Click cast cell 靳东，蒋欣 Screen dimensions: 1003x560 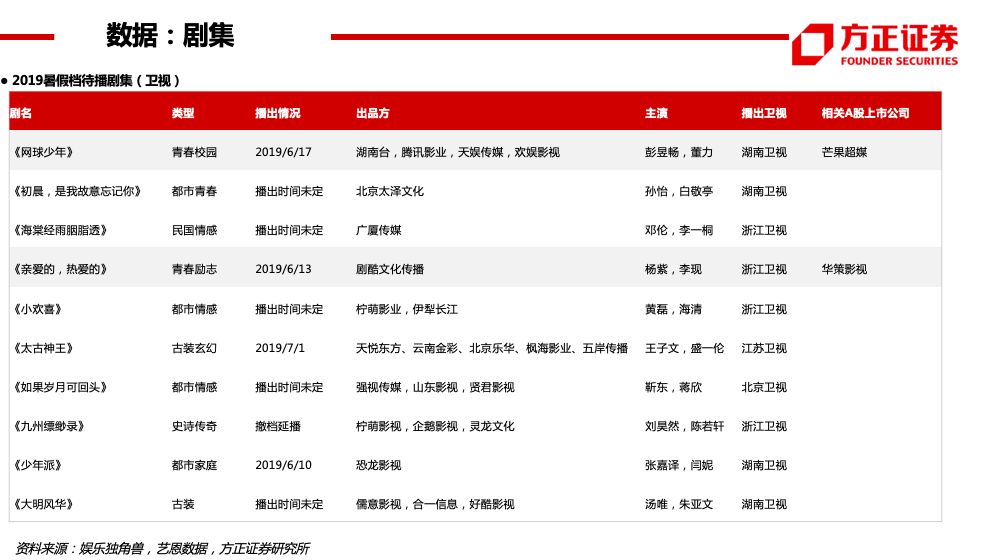[x=673, y=387]
